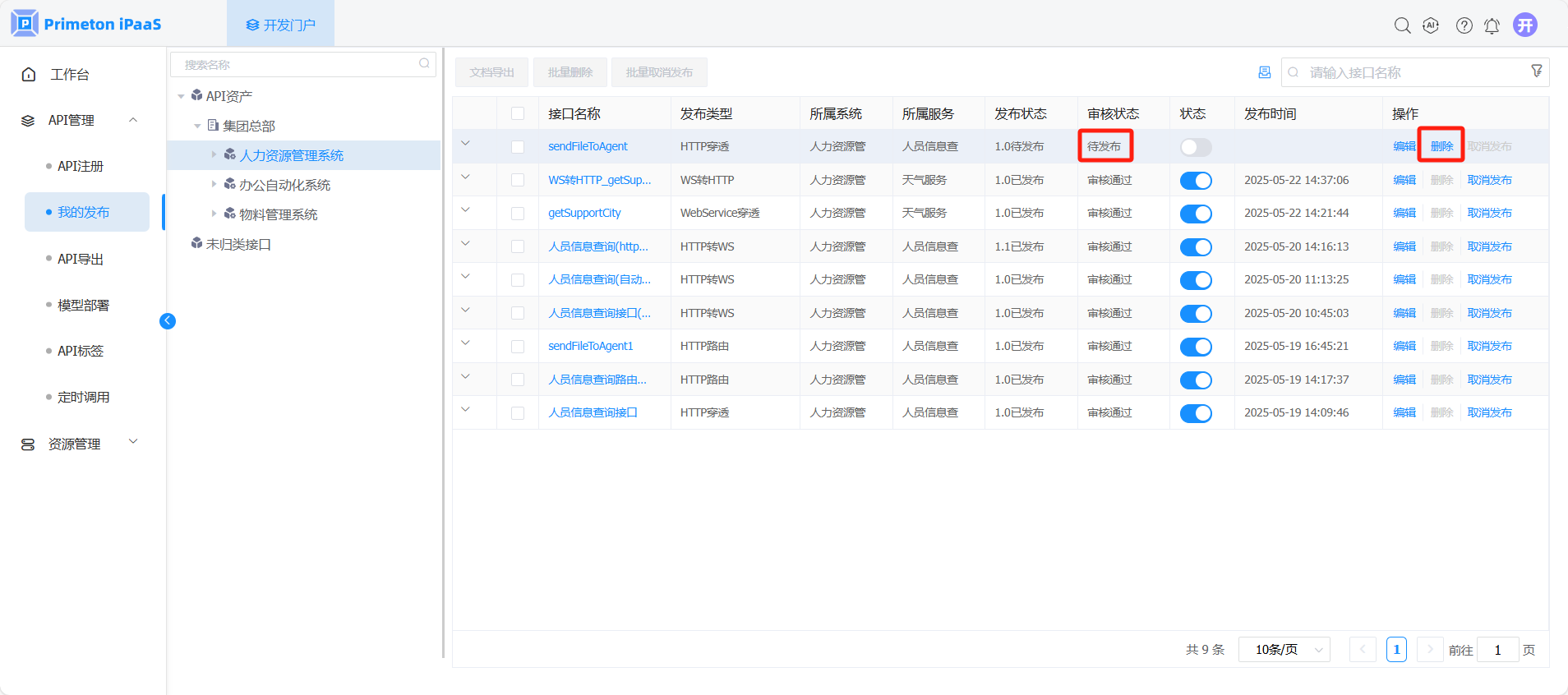The image size is (1568, 695).
Task: Open the notifications bell
Action: (1492, 26)
